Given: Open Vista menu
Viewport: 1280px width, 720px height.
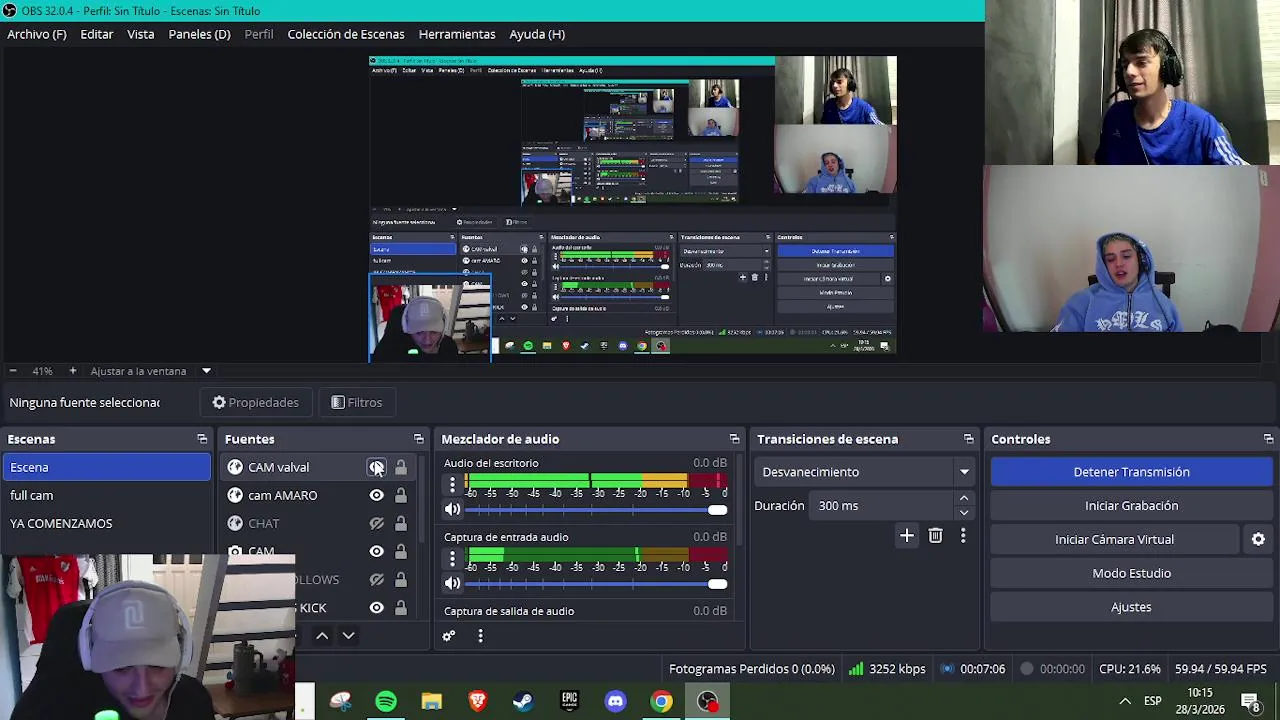Looking at the screenshot, I should pyautogui.click(x=141, y=34).
